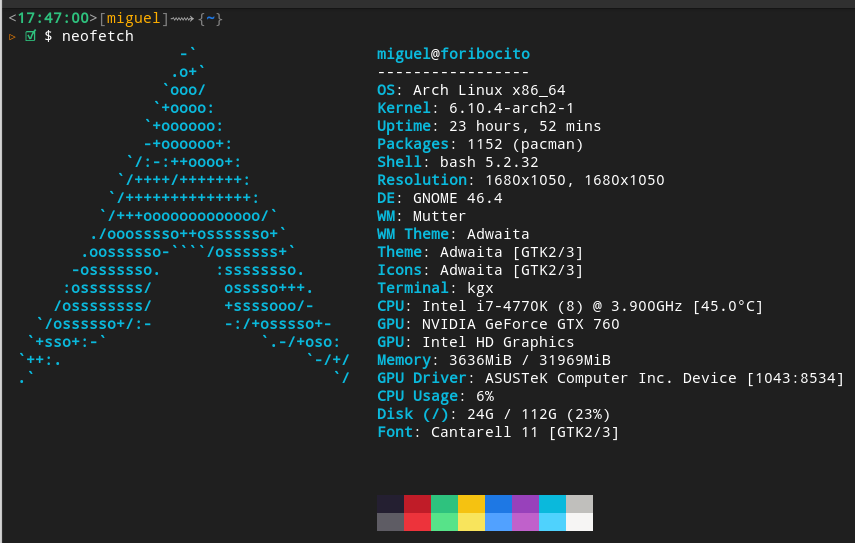Click the Icons line Adwaita [GTK2/3]

click(x=480, y=270)
